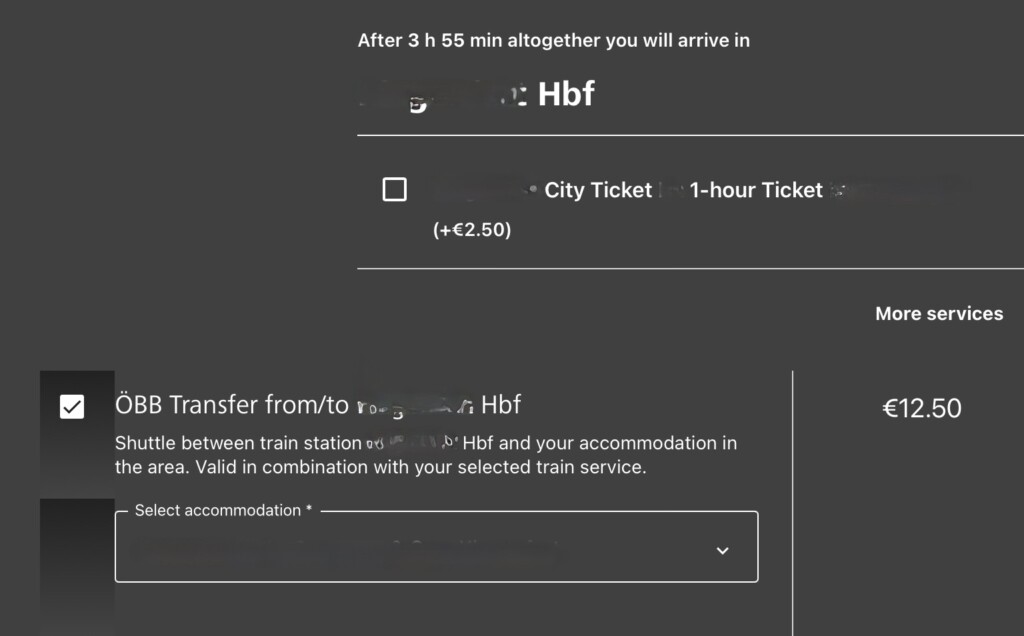Click the empty City Ticket checkbox square
This screenshot has width=1024, height=636.
pos(394,189)
